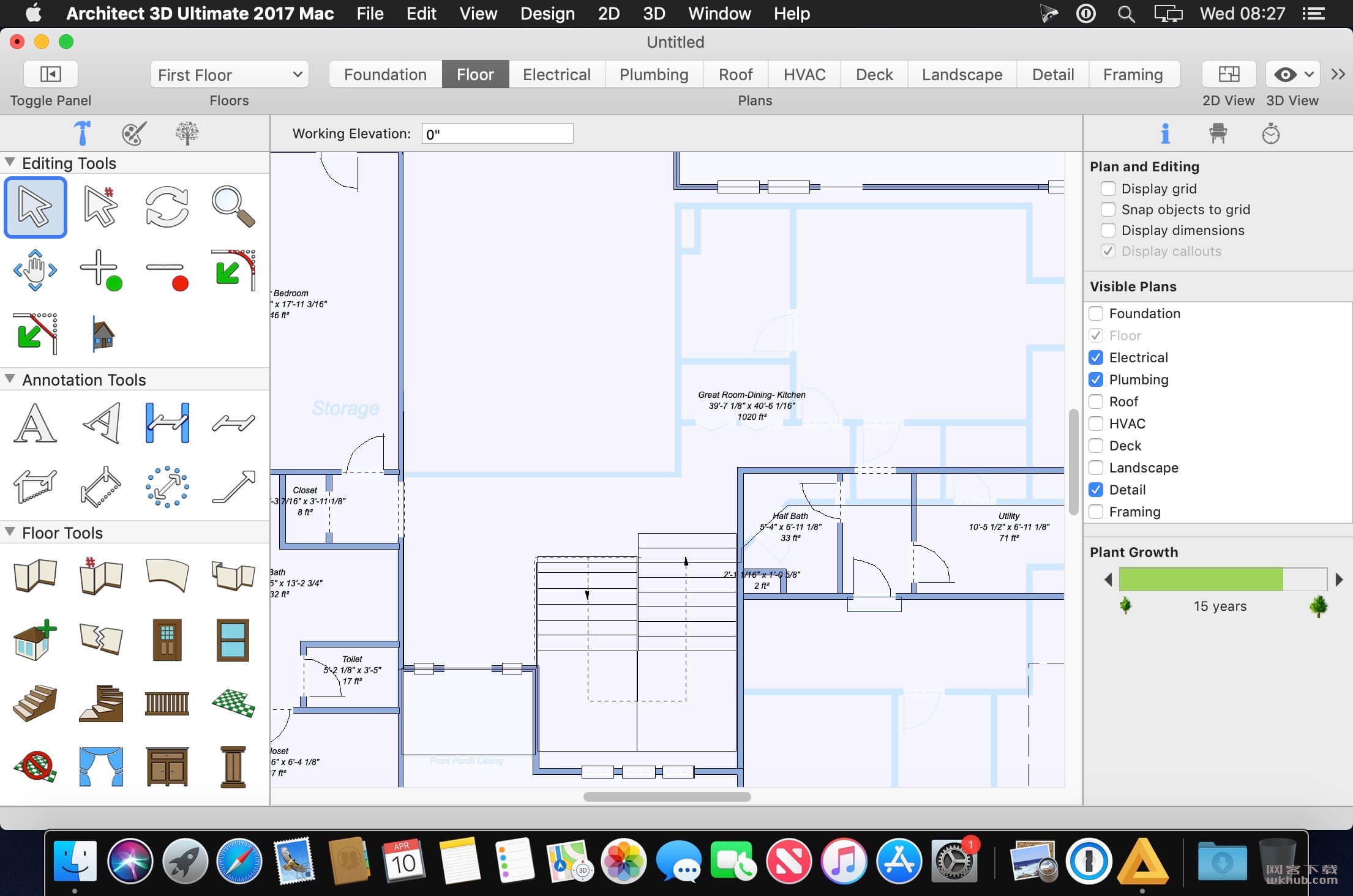Uncheck Plumbing visible plan
The image size is (1353, 896).
tap(1096, 379)
